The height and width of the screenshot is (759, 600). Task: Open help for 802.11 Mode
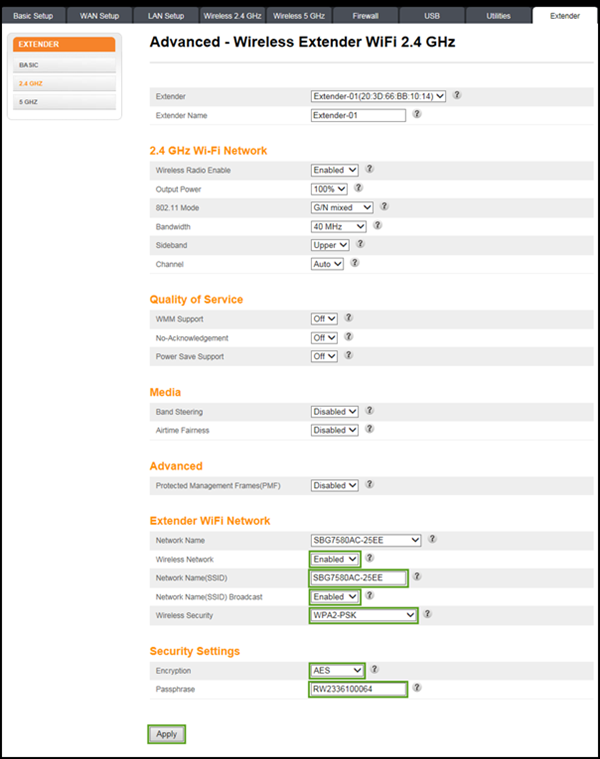(x=384, y=207)
